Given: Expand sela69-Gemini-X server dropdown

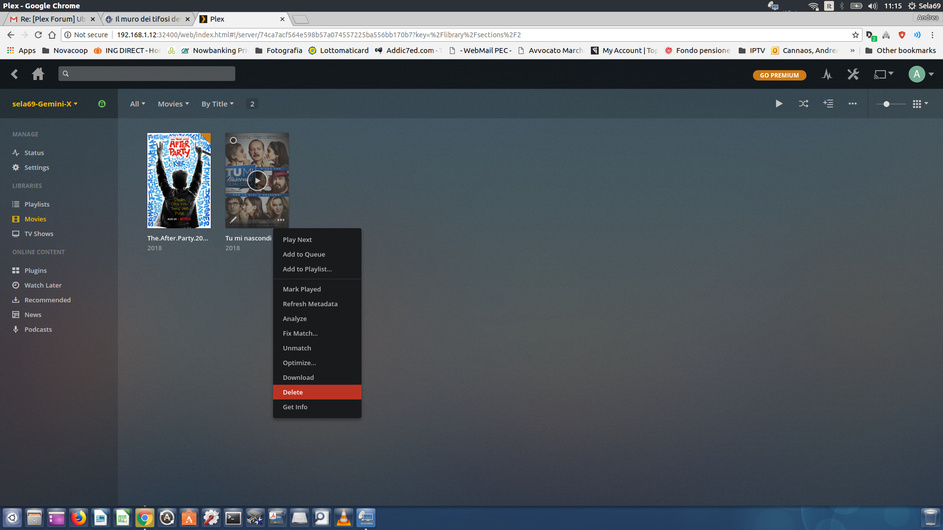Looking at the screenshot, I should coord(45,104).
